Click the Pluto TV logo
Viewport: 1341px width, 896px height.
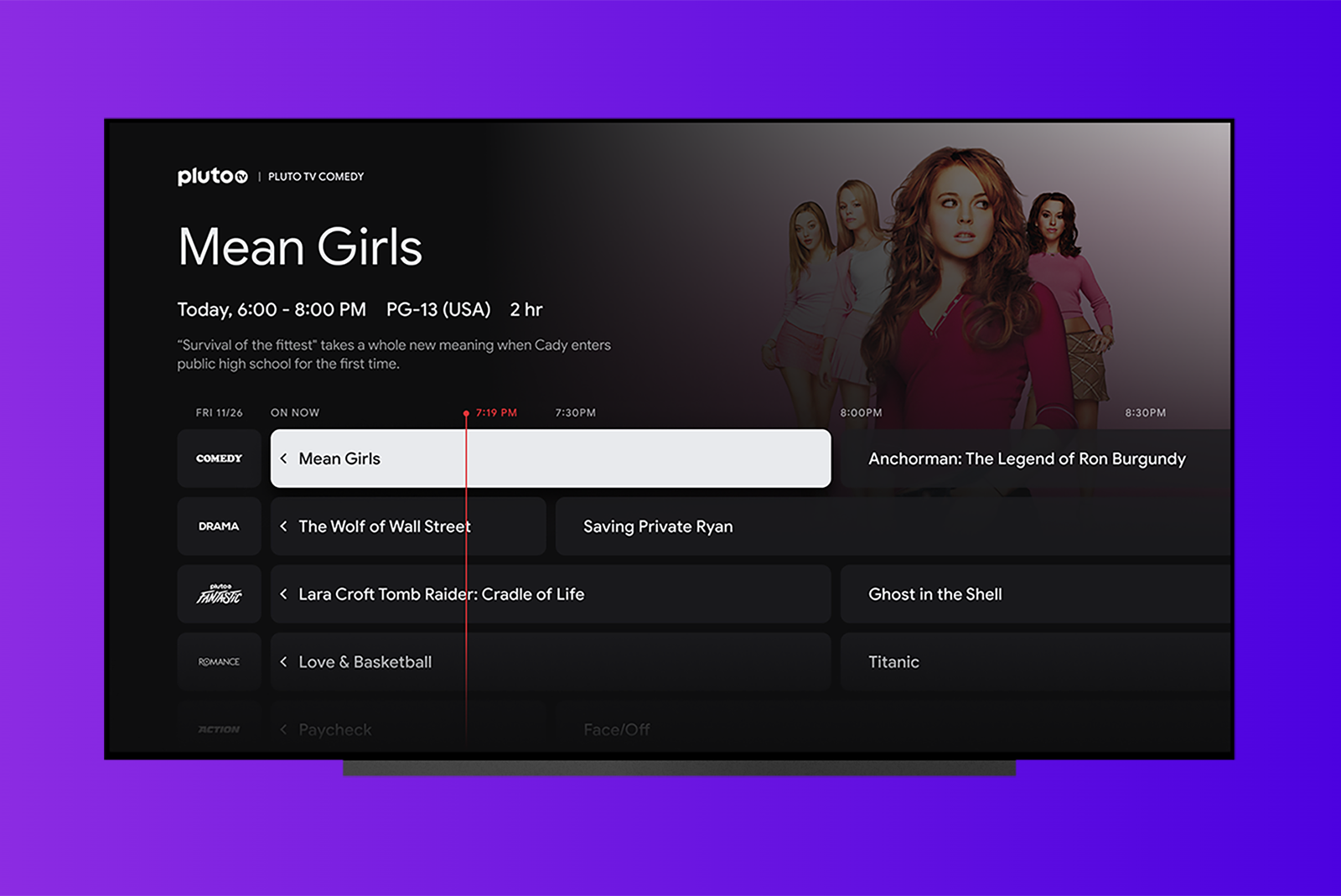point(212,176)
